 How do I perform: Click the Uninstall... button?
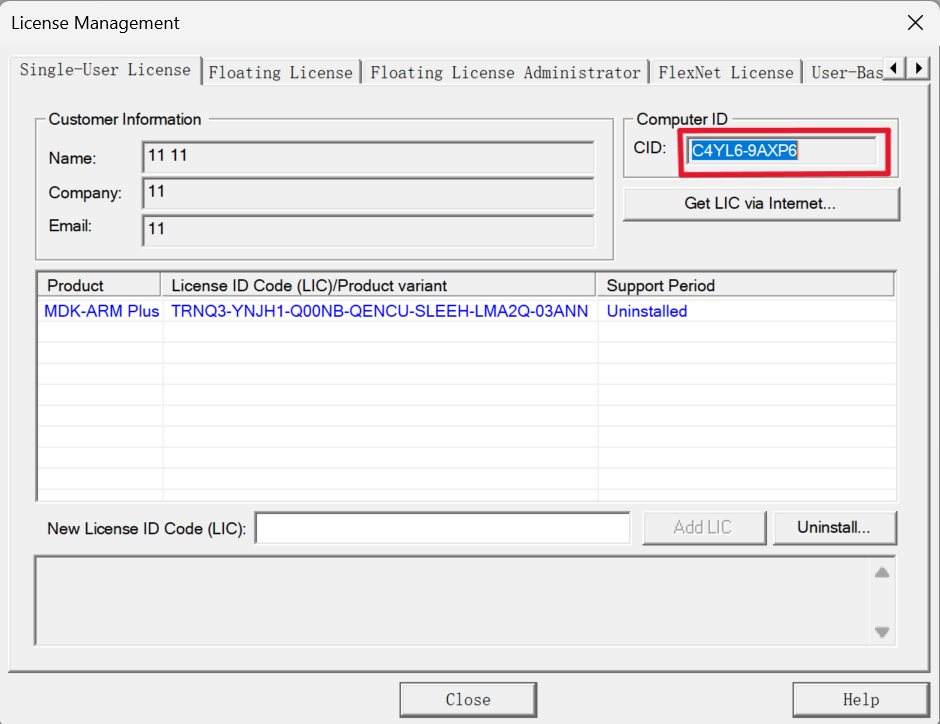[x=834, y=527]
